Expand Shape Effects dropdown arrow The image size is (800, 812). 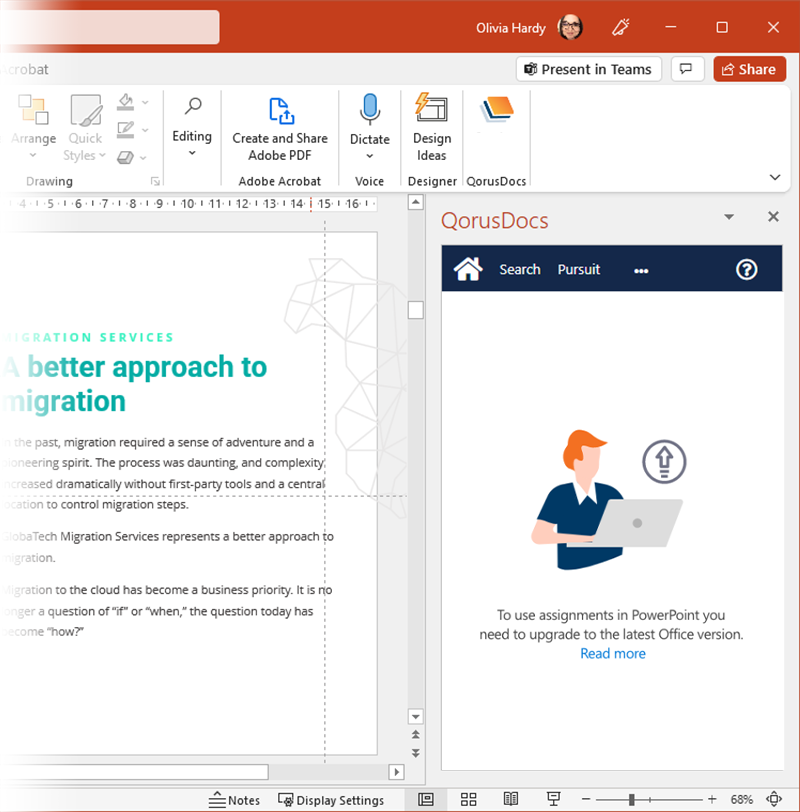[x=143, y=157]
